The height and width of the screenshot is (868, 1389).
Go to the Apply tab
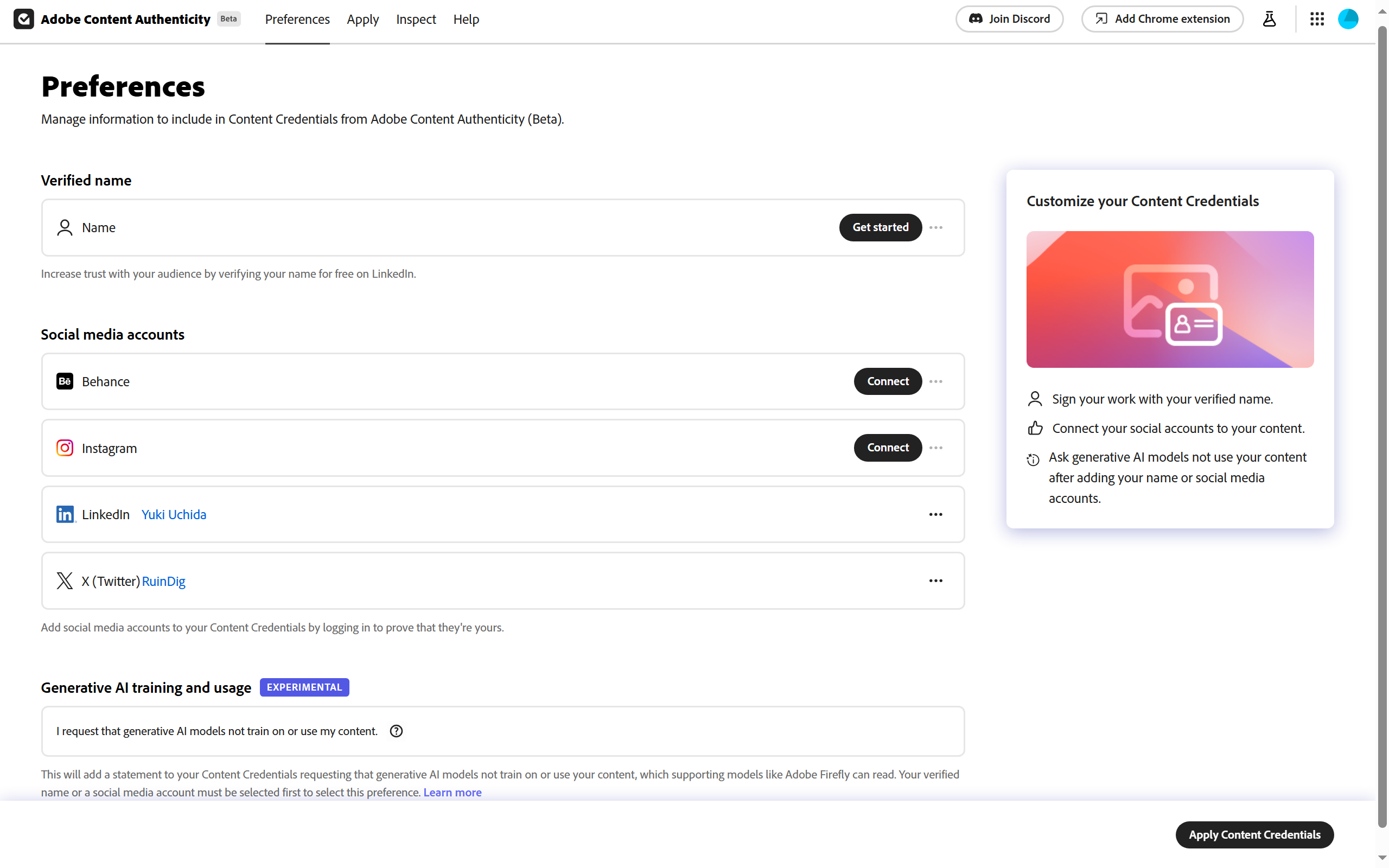point(363,19)
